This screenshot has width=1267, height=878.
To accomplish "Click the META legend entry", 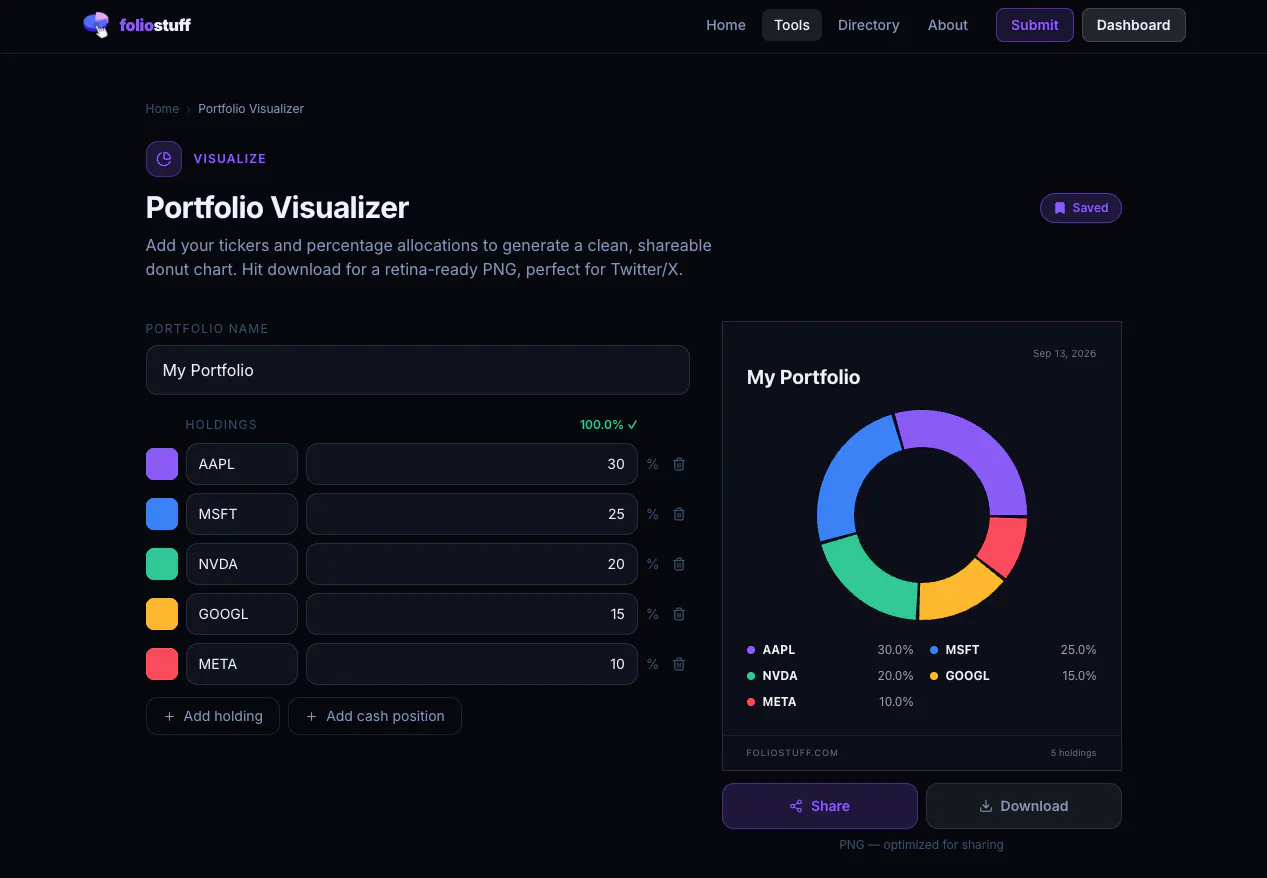I will click(x=830, y=702).
